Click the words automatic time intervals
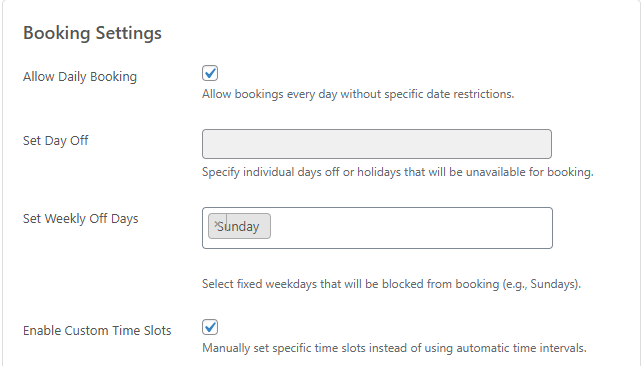The height and width of the screenshot is (366, 642). point(520,348)
